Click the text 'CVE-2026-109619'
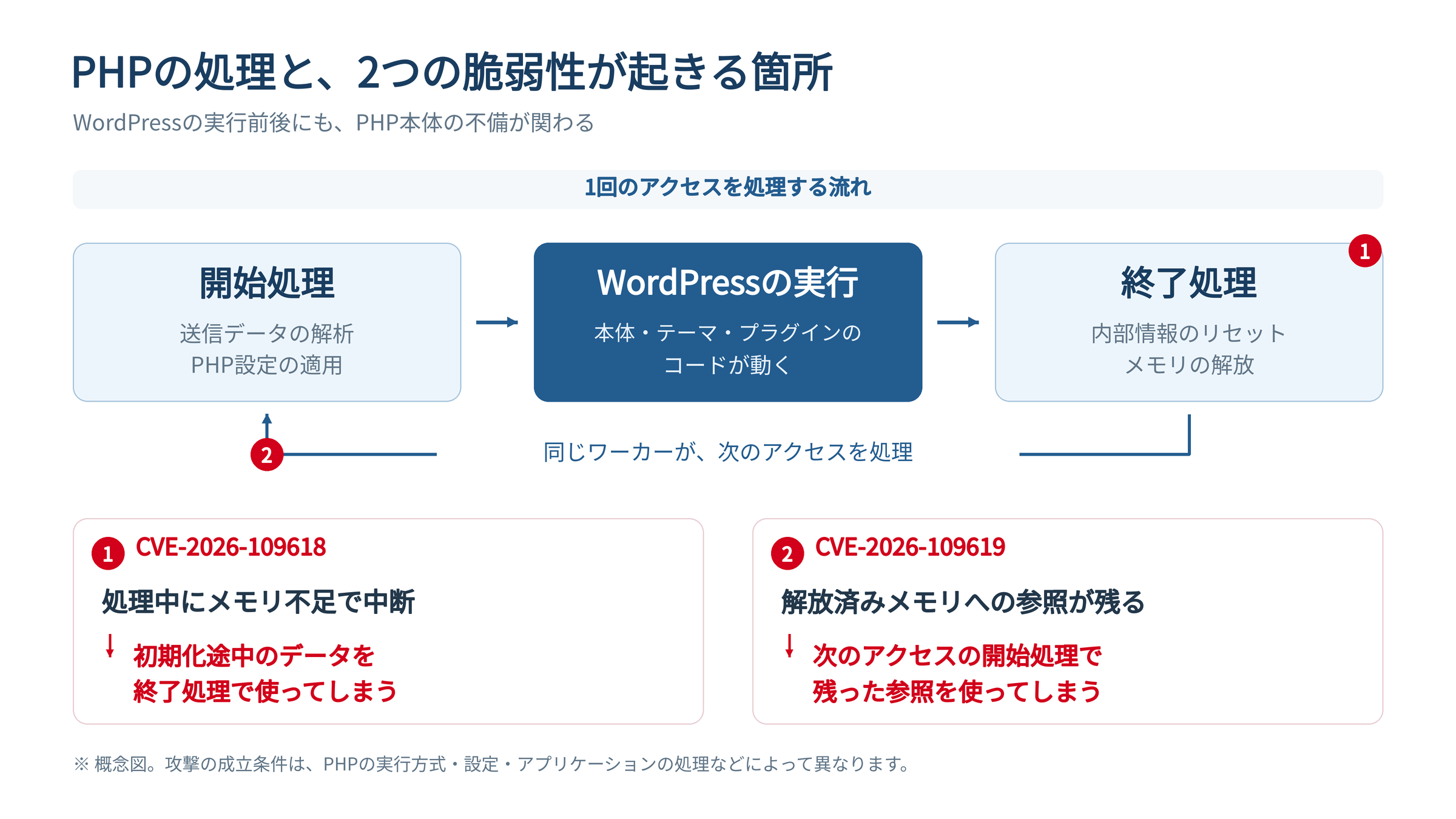This screenshot has height=819, width=1456. pyautogui.click(x=911, y=547)
